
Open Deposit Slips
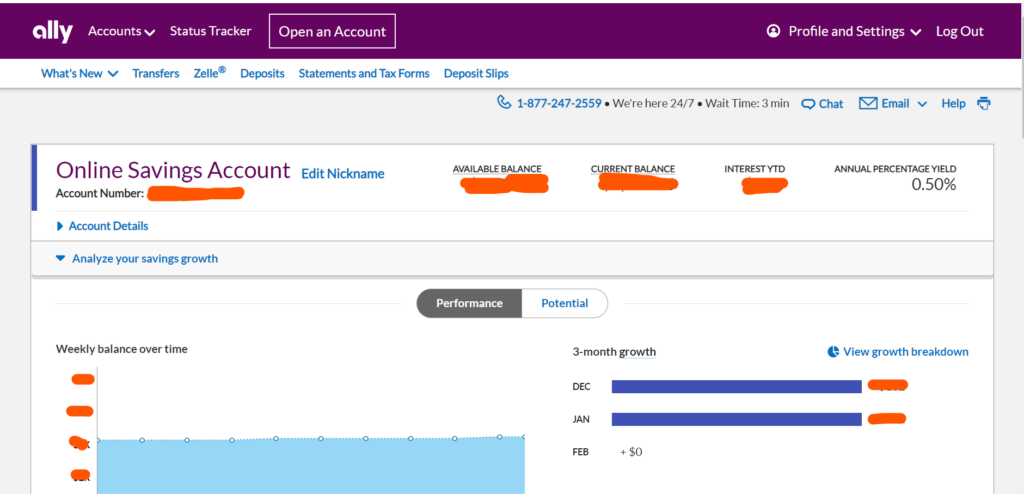[476, 74]
